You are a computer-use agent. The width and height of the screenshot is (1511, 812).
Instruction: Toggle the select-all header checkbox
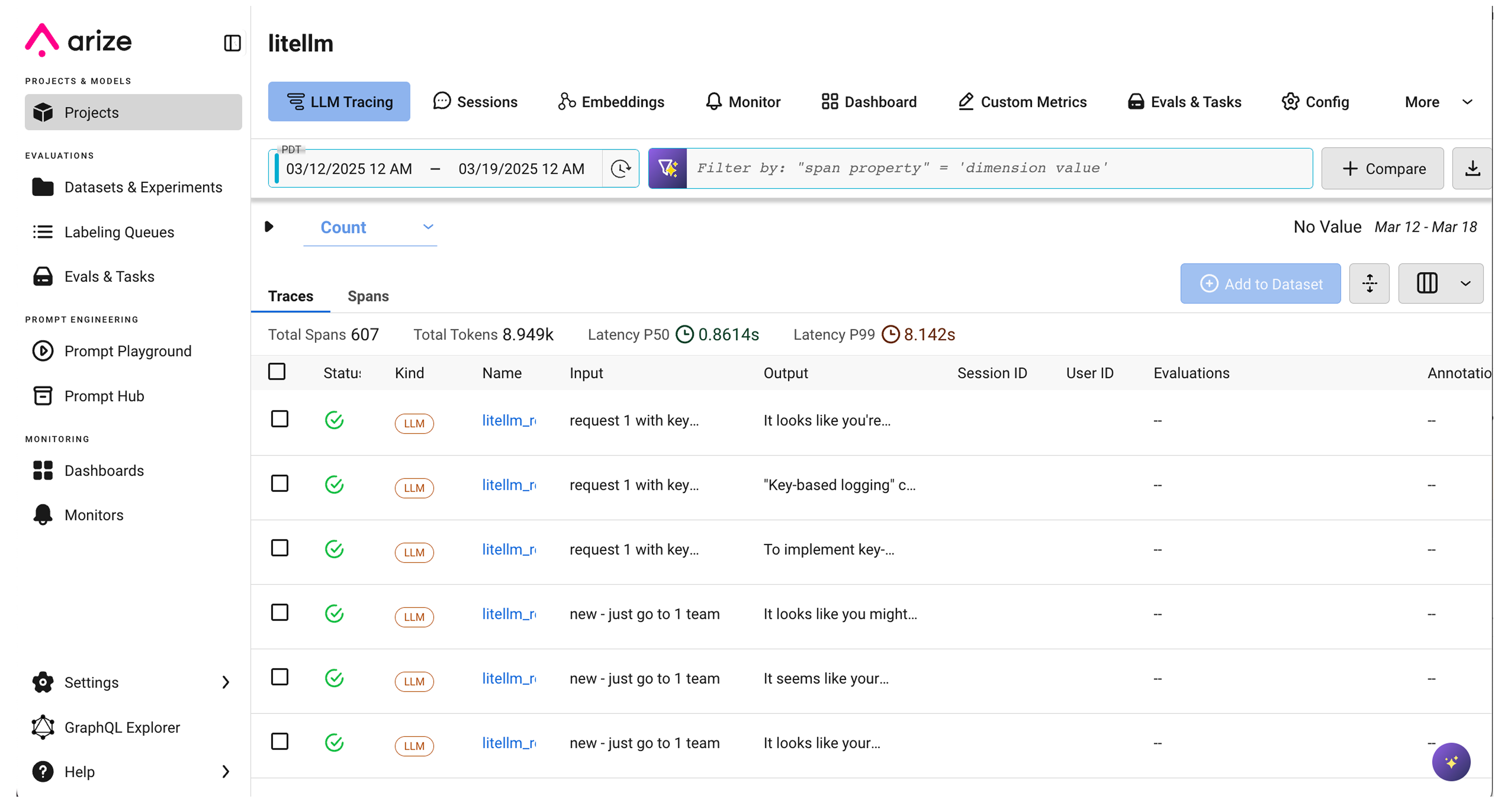[277, 372]
